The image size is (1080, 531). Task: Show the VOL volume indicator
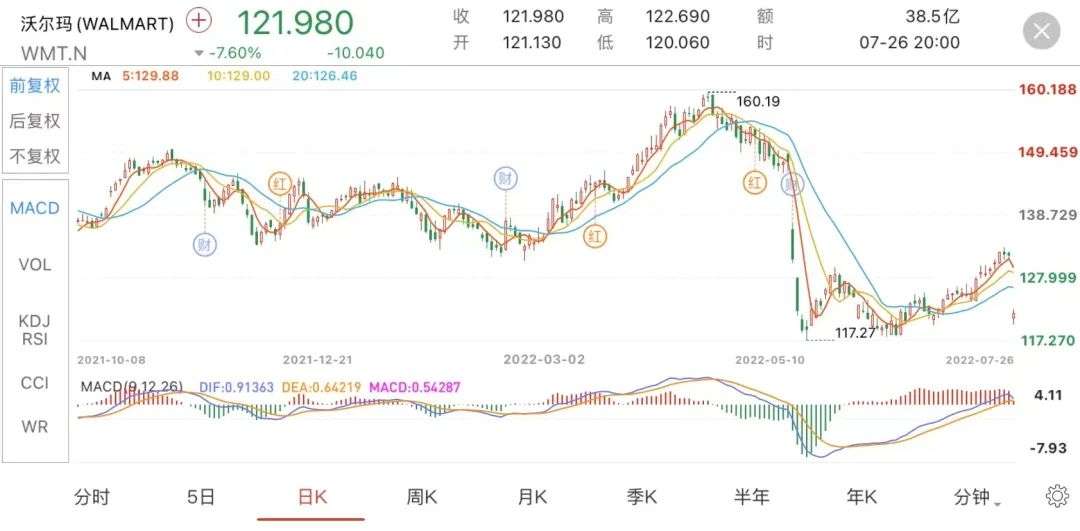point(35,265)
